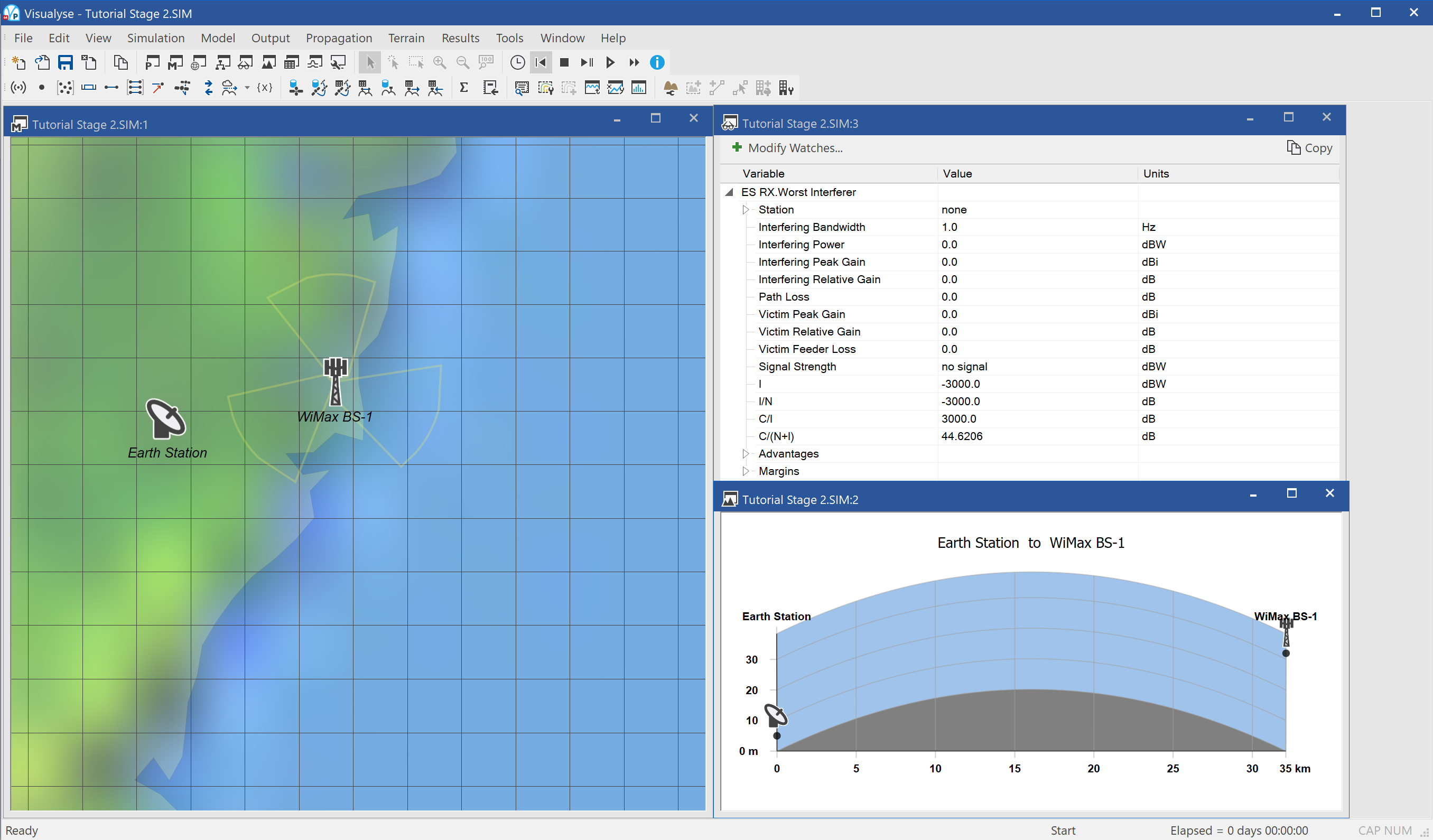Screen dimensions: 1433x840
Task: Click Copy in the watch window
Action: tap(1309, 148)
